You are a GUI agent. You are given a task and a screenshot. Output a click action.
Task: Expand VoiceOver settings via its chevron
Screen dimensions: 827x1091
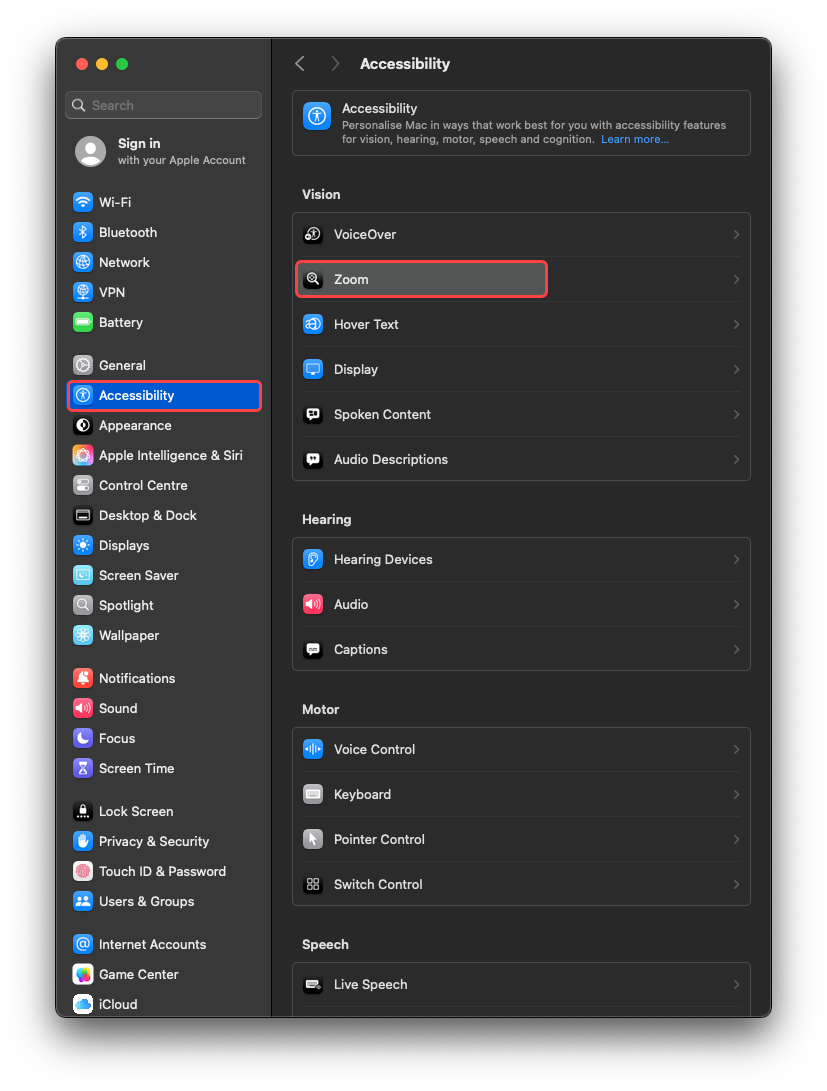(x=736, y=234)
